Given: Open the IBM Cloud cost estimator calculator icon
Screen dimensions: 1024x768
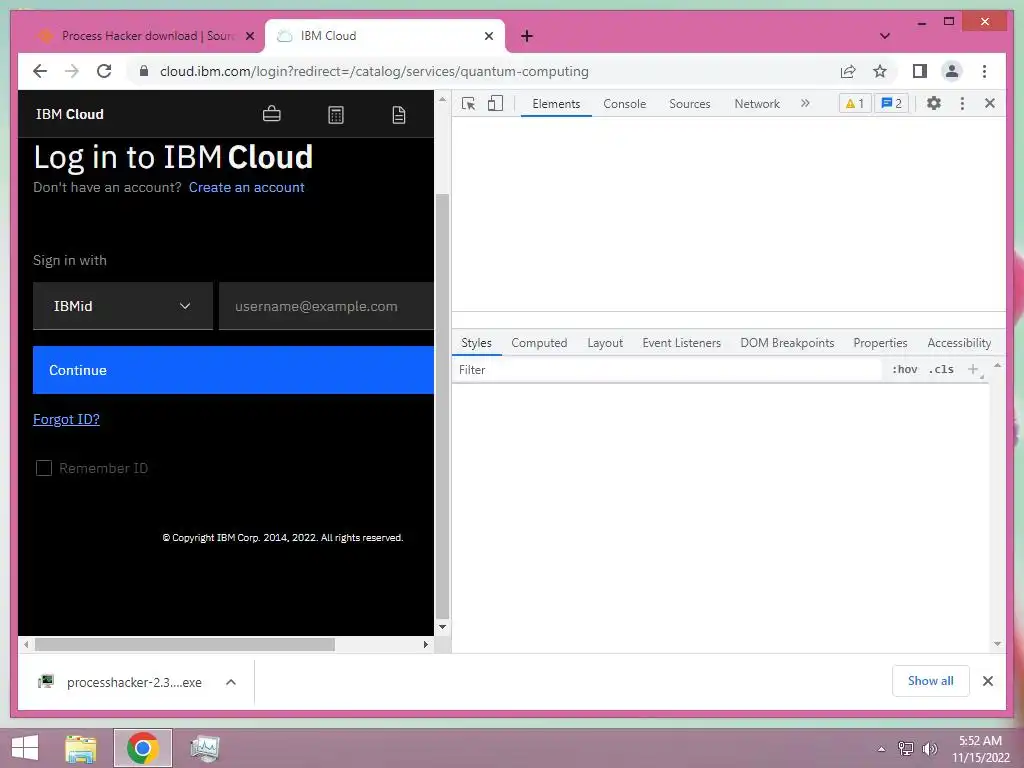Looking at the screenshot, I should coord(336,115).
